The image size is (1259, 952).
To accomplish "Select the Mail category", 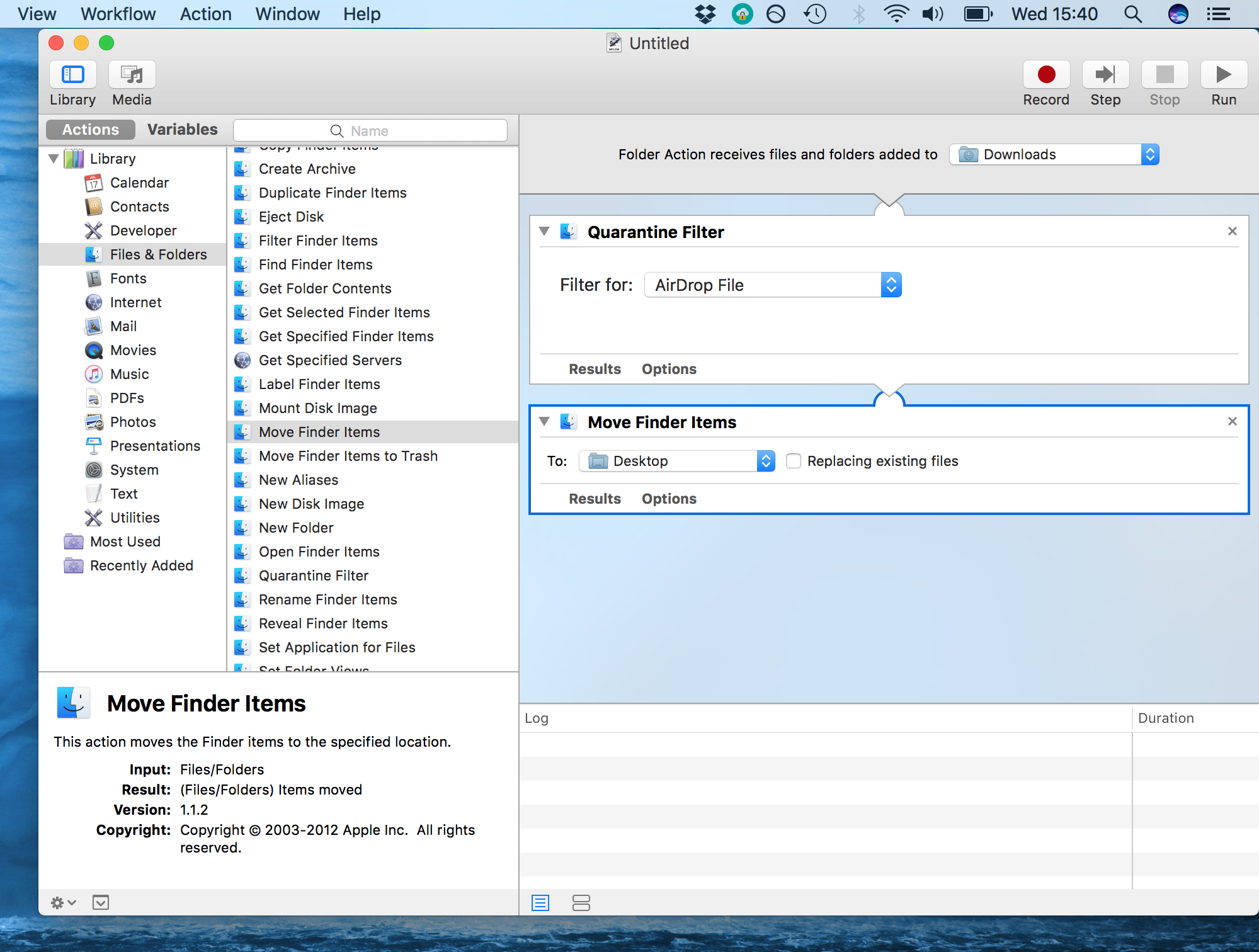I will click(x=123, y=326).
